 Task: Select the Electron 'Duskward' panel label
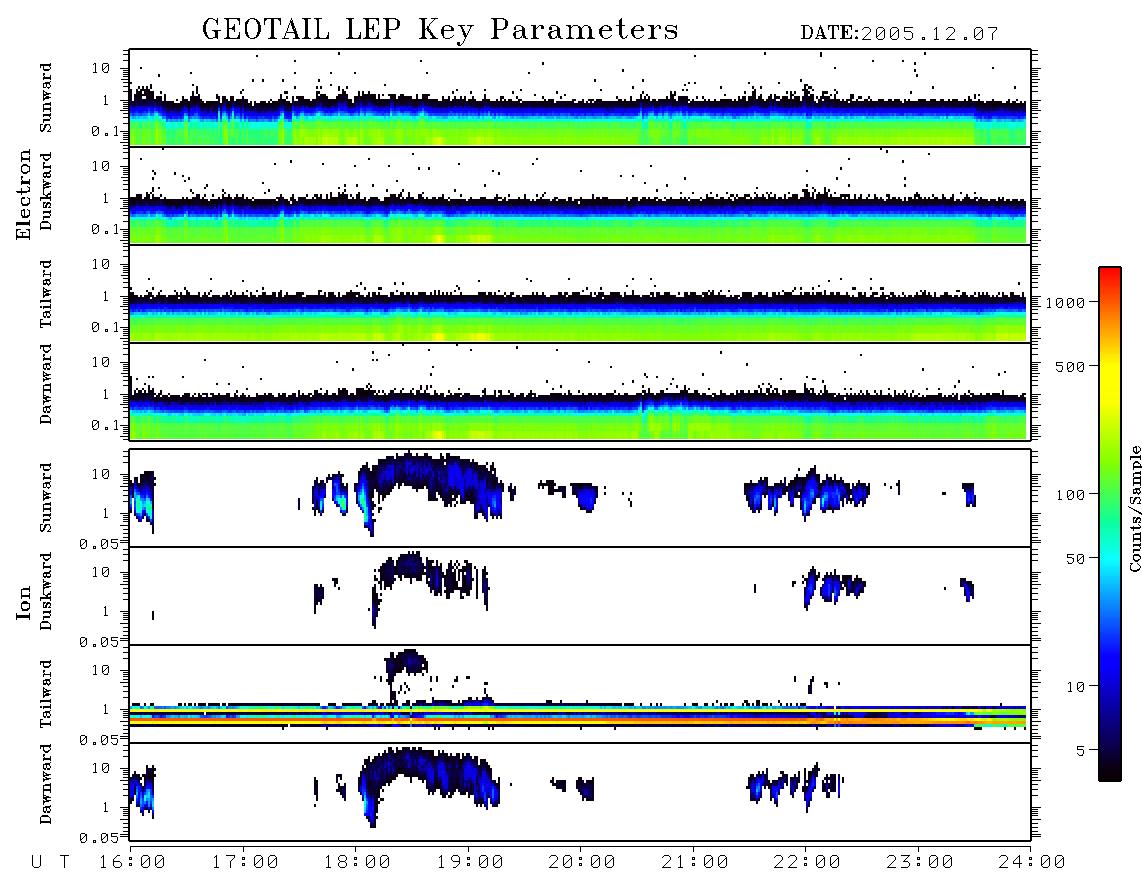click(x=46, y=192)
